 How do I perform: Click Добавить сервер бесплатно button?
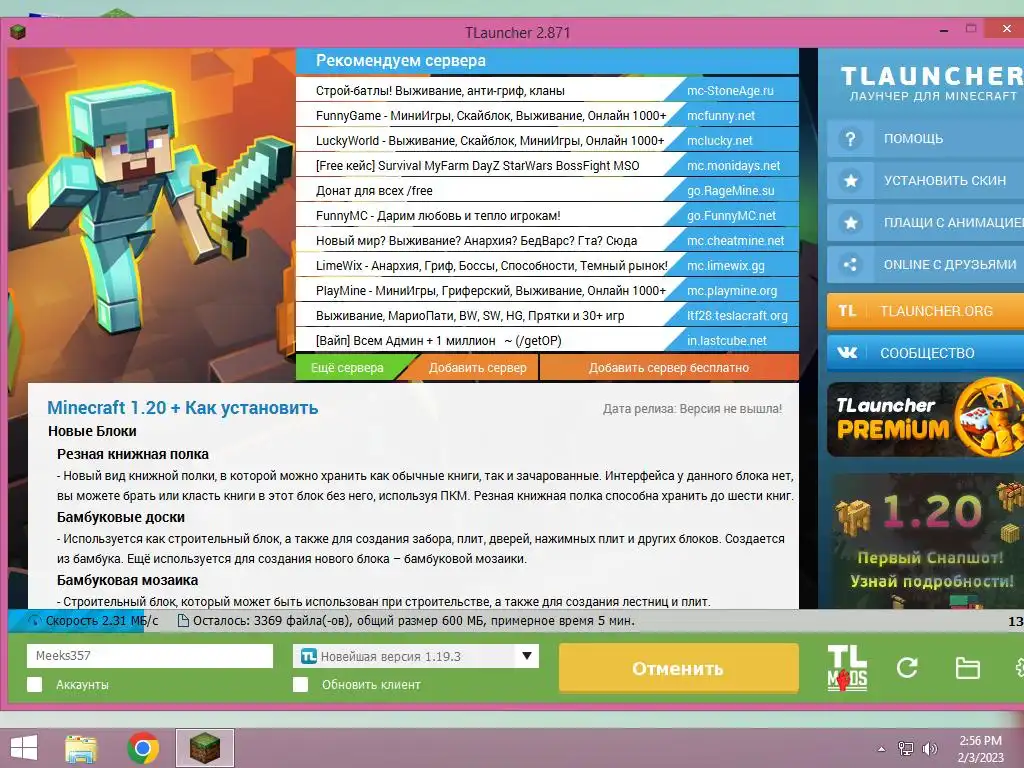point(669,368)
